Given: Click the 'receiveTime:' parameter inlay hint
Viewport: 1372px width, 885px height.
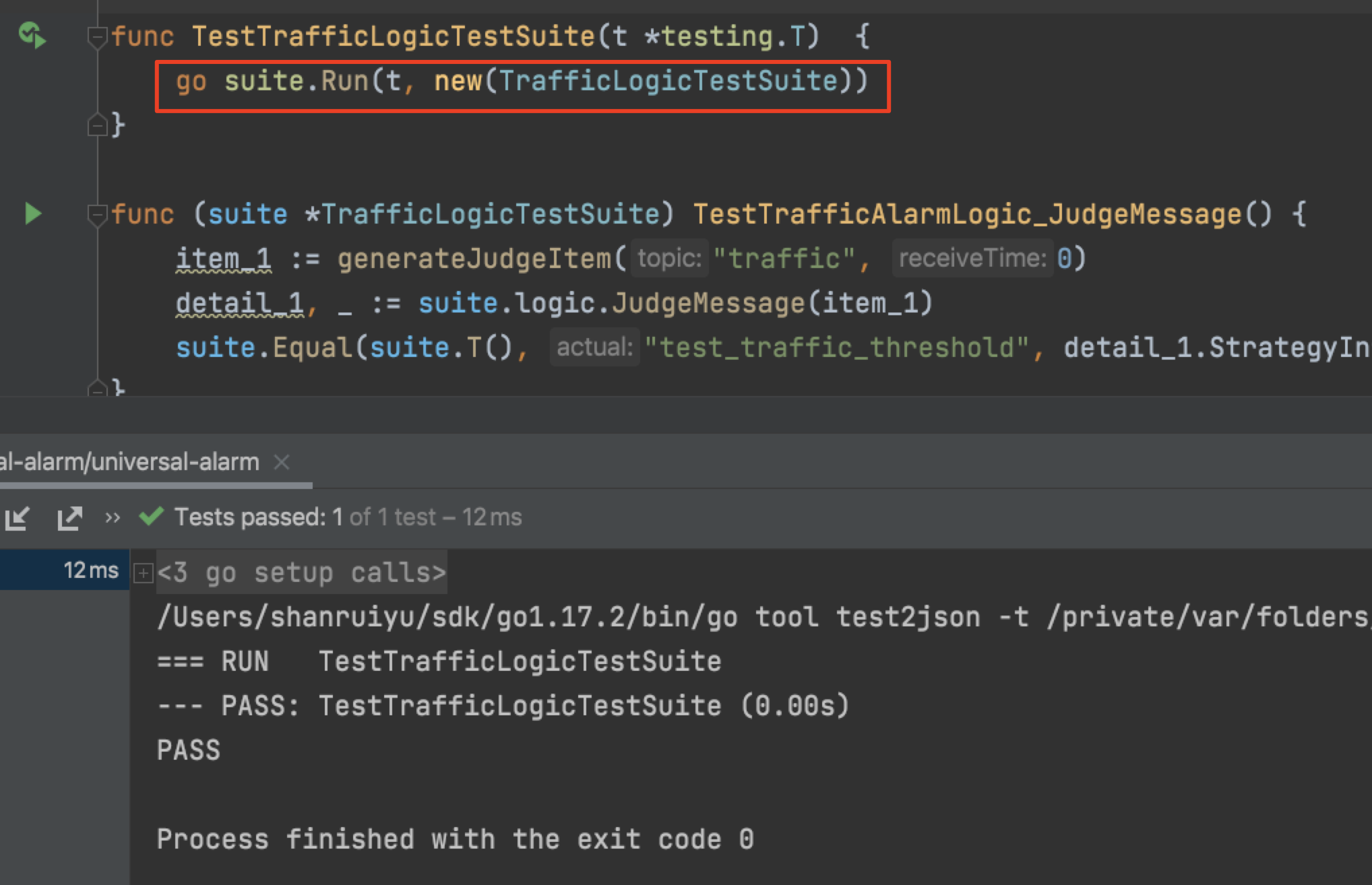Looking at the screenshot, I should point(972,258).
